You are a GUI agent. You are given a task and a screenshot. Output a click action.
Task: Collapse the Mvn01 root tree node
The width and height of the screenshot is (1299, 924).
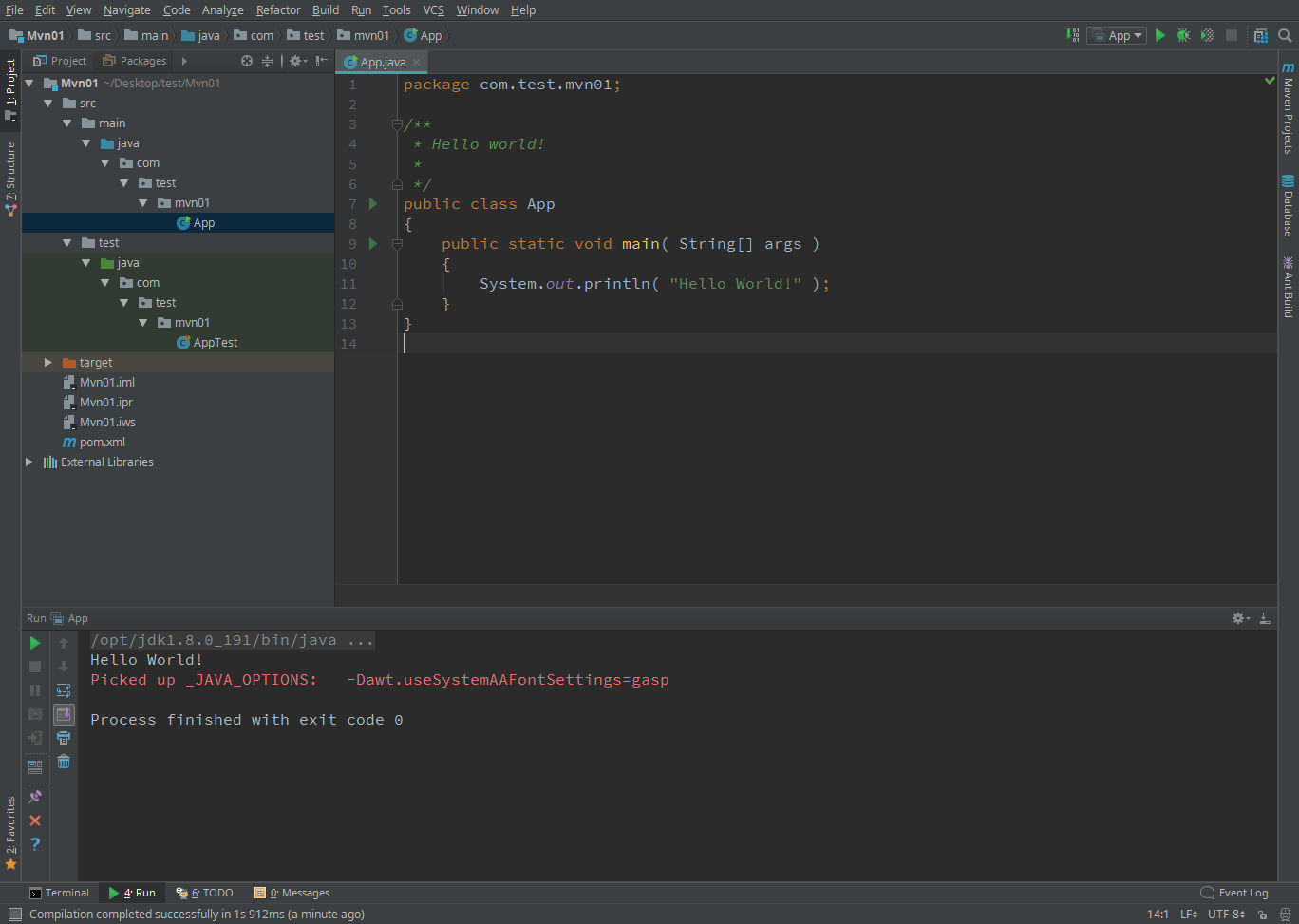tap(29, 84)
